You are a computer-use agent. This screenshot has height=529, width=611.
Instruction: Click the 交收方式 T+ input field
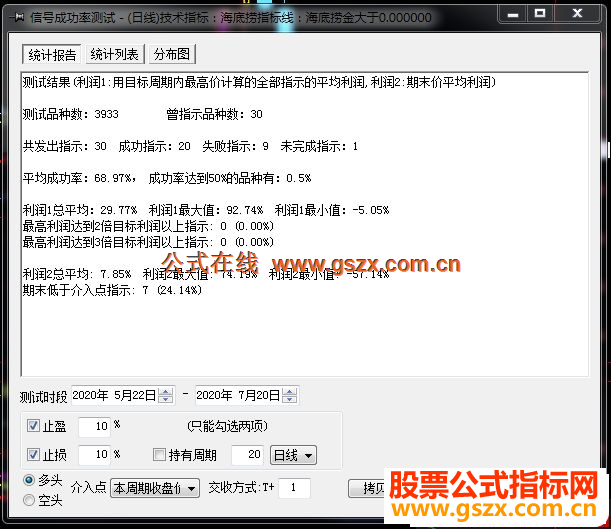[294, 488]
